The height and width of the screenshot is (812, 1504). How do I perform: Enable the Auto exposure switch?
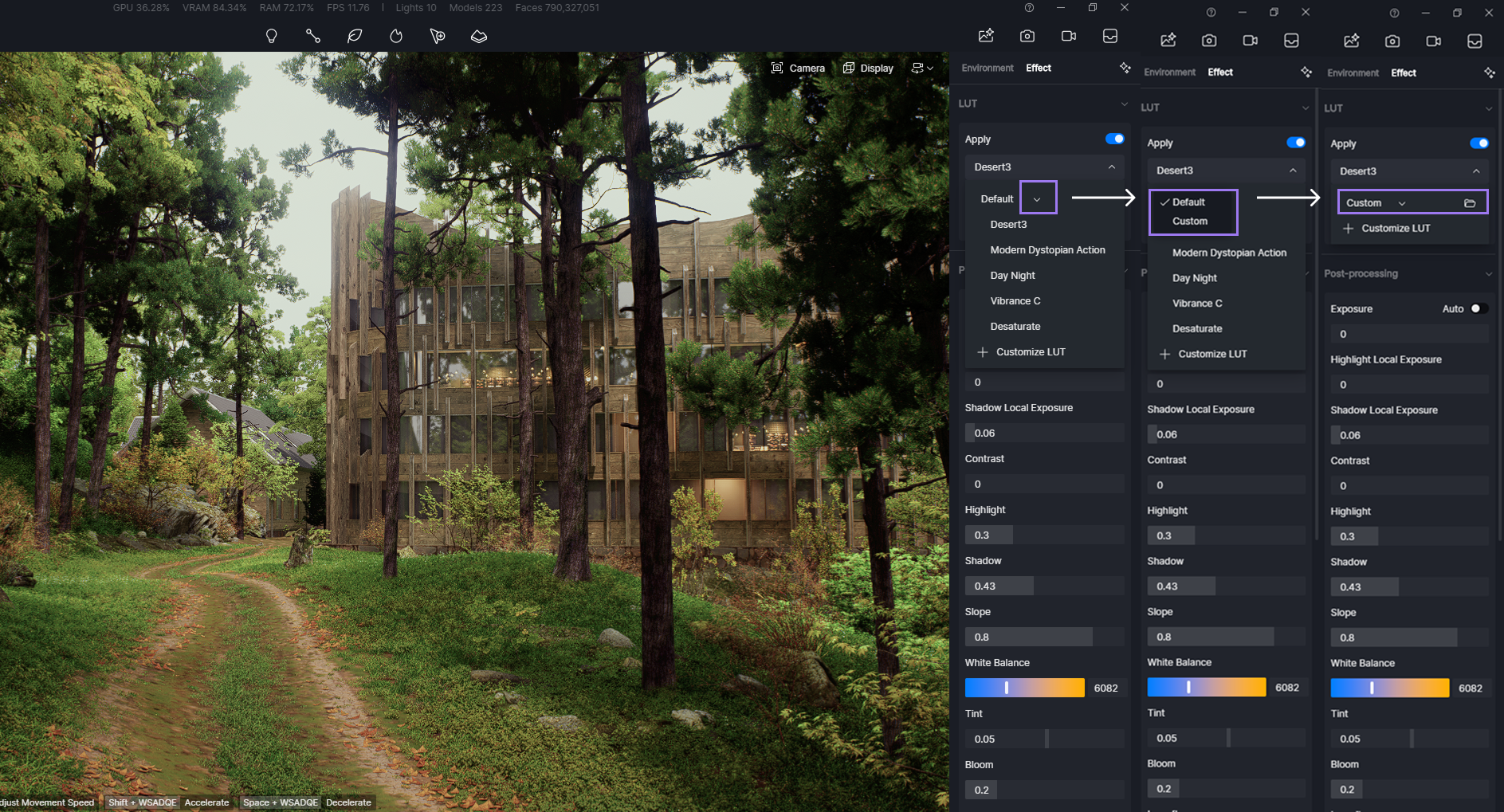coord(1479,308)
